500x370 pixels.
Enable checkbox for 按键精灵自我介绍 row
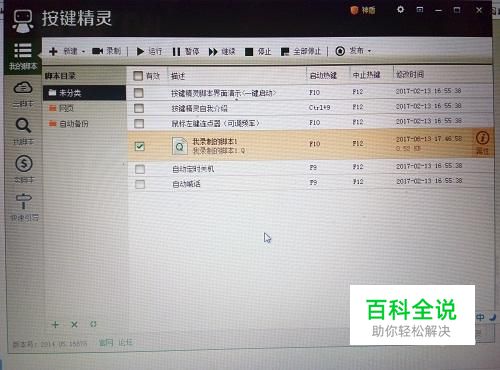[x=139, y=108]
